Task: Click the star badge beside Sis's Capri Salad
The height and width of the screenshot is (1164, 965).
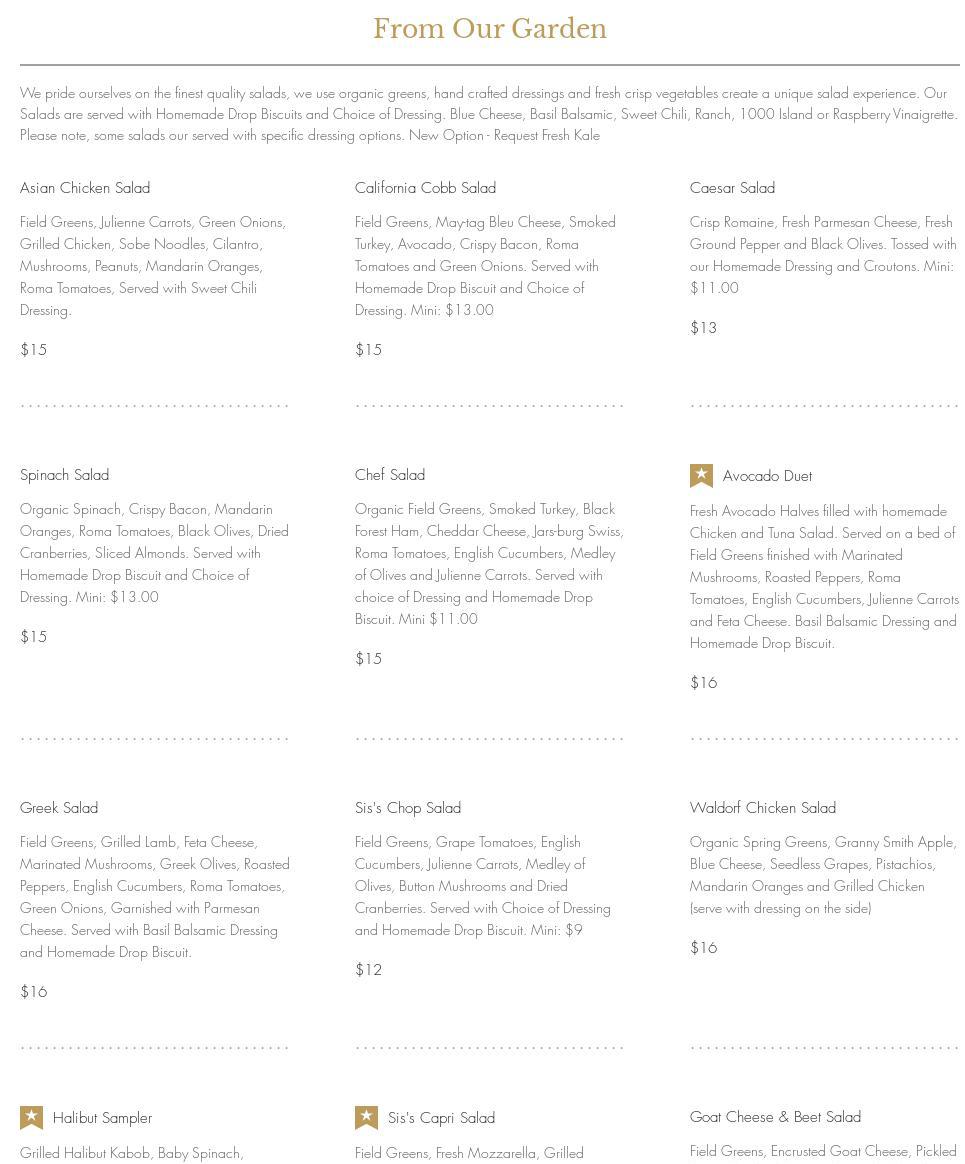Action: pos(366,1117)
